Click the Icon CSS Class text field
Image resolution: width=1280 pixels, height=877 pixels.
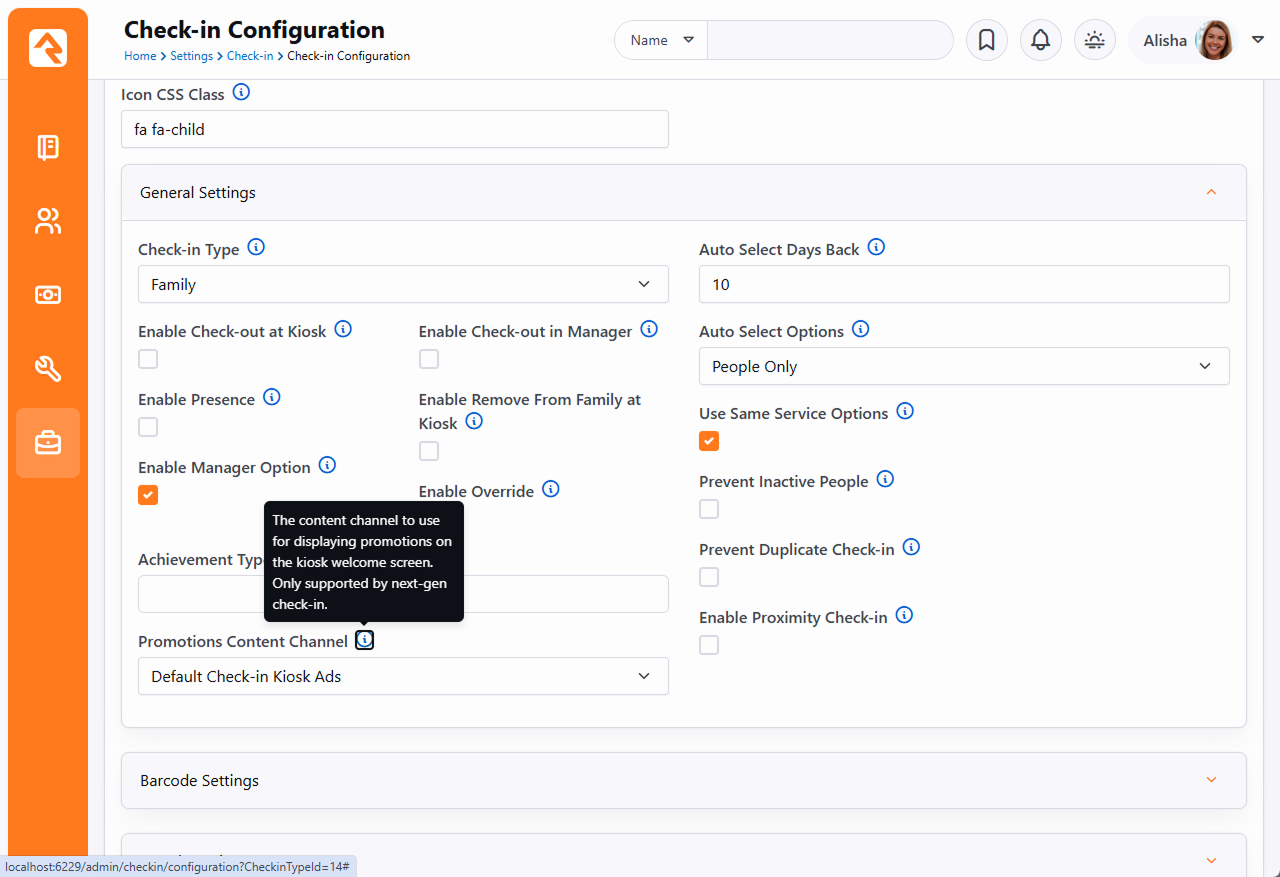point(394,129)
